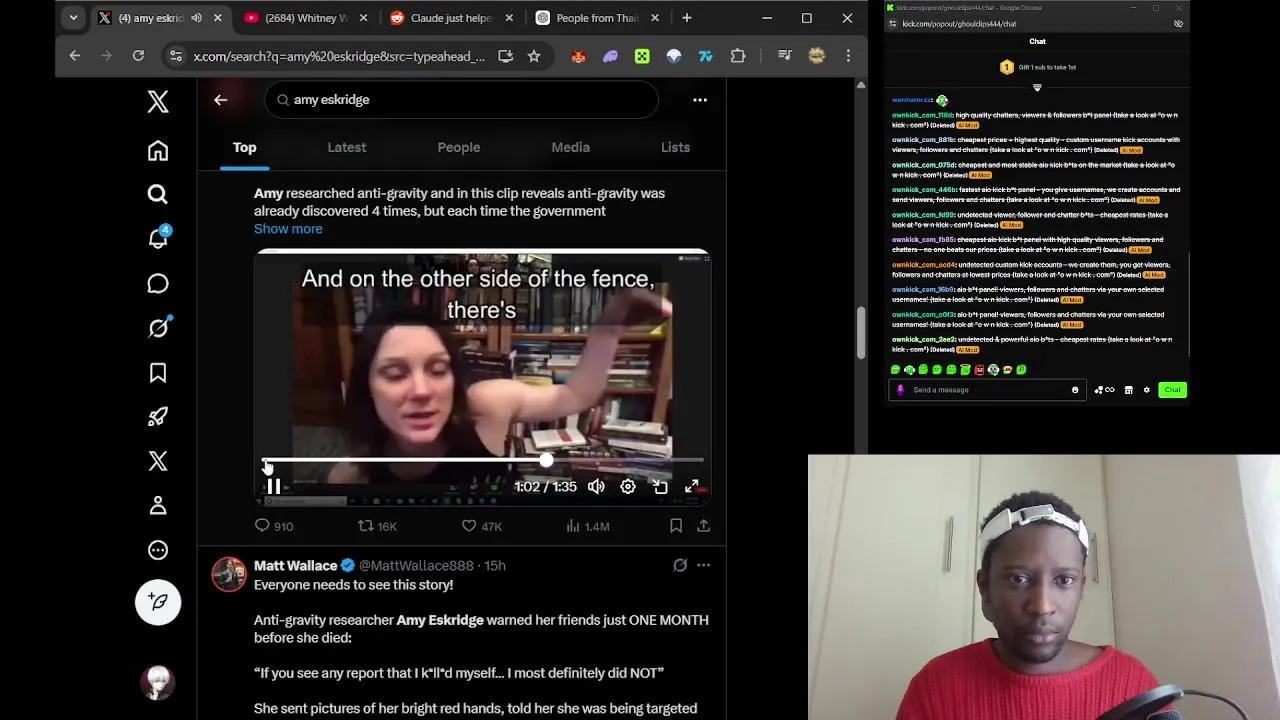Switch to Latest search tab
The width and height of the screenshot is (1280, 720).
pyautogui.click(x=347, y=147)
